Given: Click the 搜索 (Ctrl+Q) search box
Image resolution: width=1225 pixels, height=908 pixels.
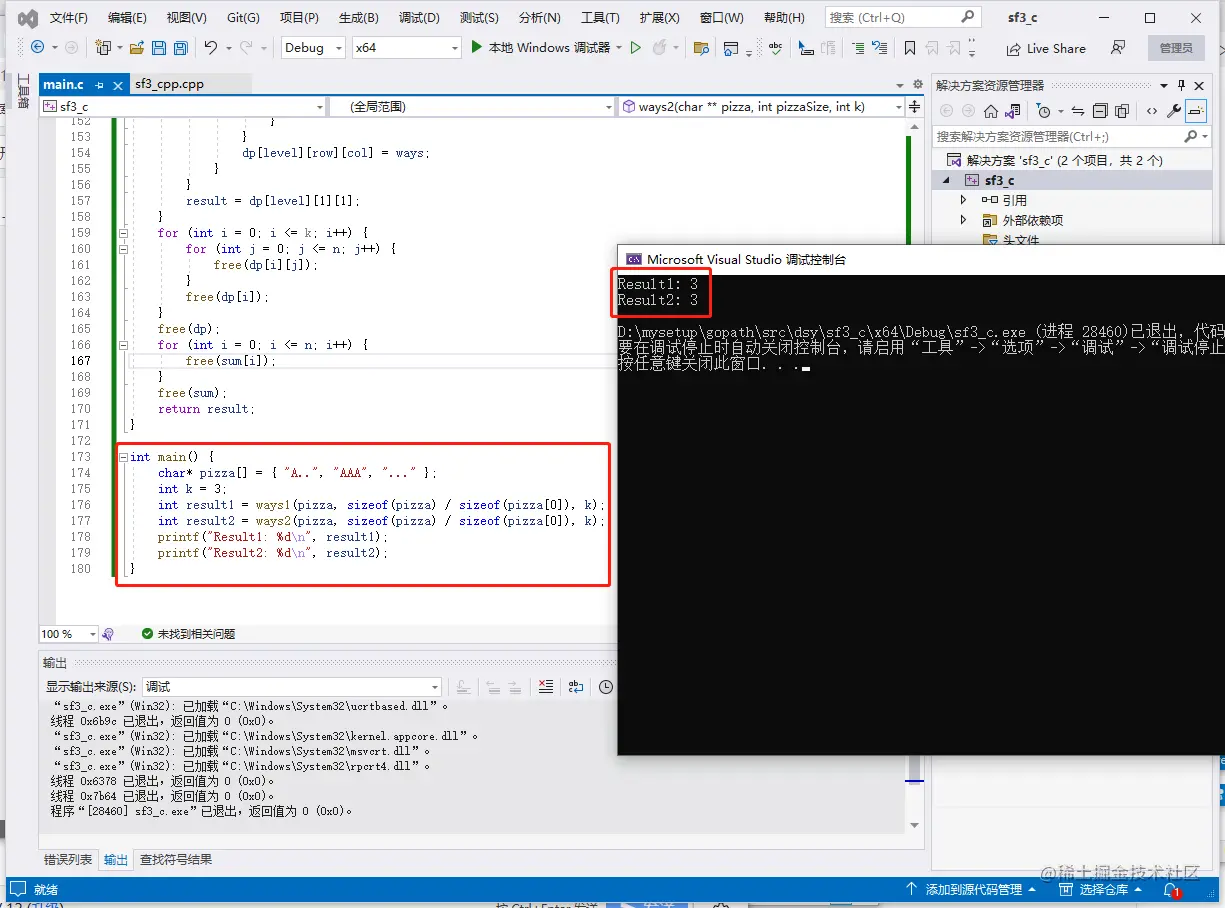Looking at the screenshot, I should coord(902,18).
